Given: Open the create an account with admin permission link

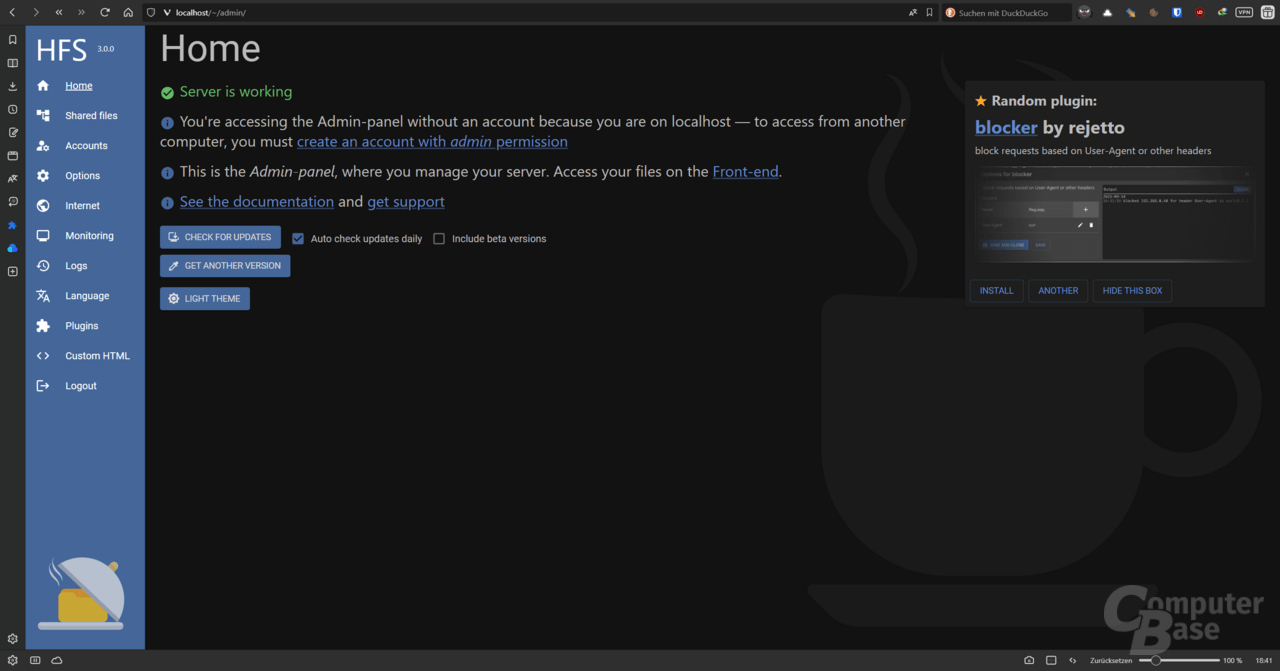Looking at the screenshot, I should pos(432,142).
